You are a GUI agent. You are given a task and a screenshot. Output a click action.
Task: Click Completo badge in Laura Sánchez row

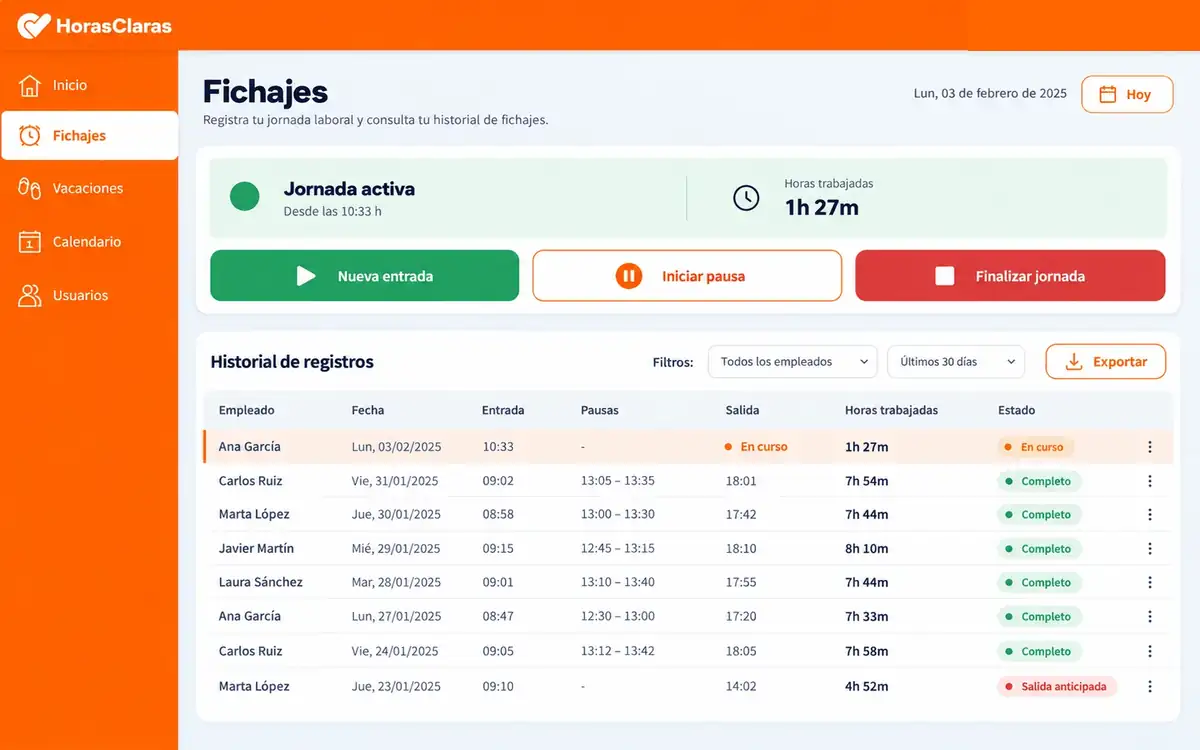pos(1039,583)
